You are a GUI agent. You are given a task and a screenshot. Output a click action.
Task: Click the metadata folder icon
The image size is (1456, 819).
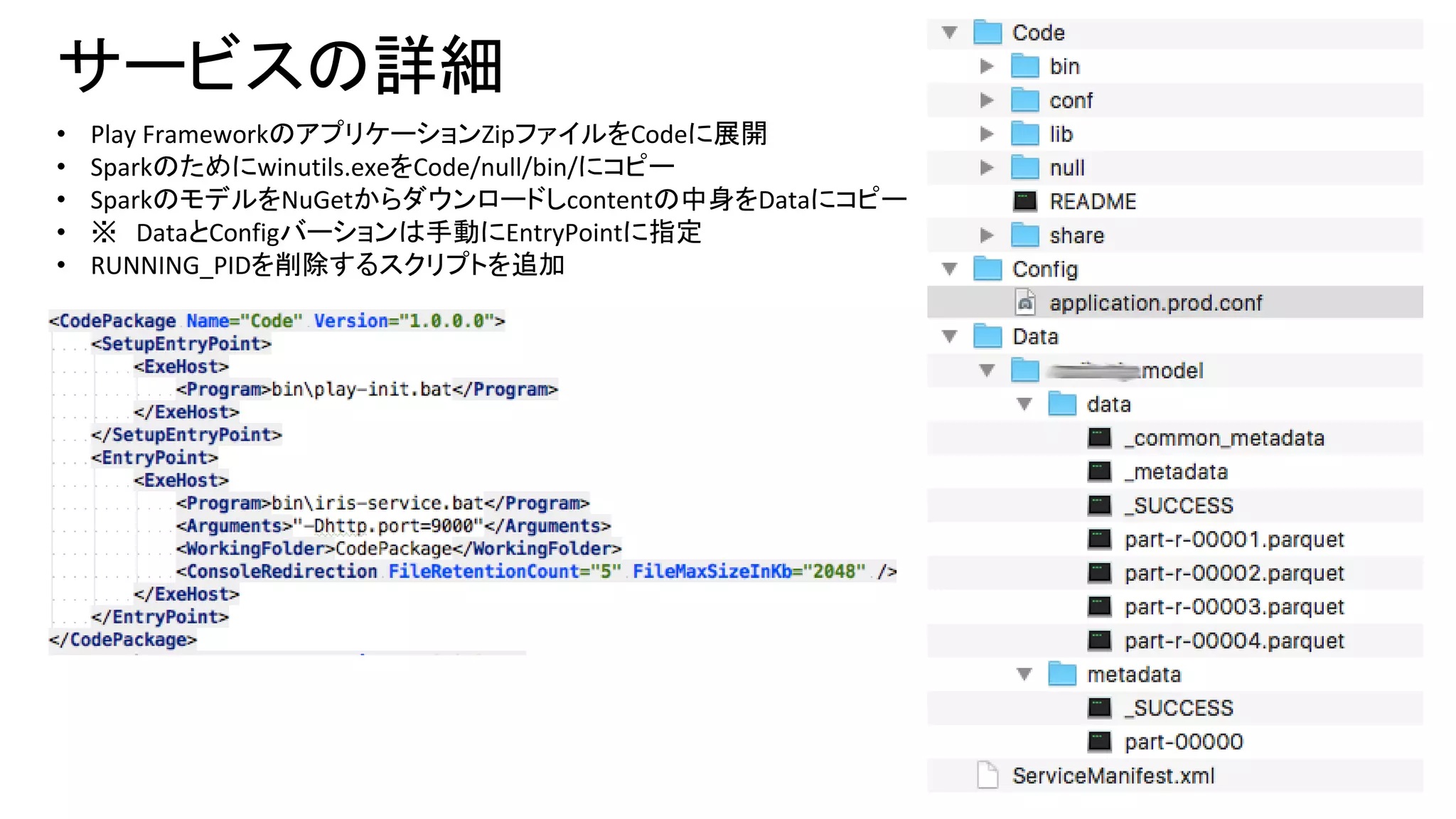pos(1063,673)
